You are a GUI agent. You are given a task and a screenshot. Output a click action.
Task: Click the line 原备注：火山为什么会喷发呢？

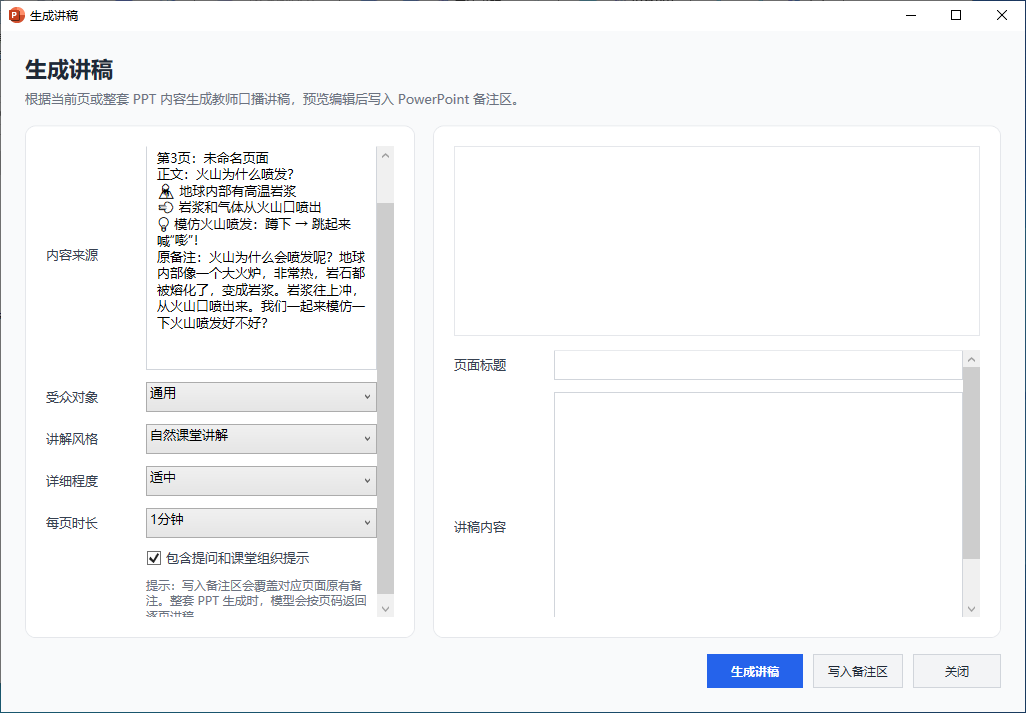tap(261, 257)
